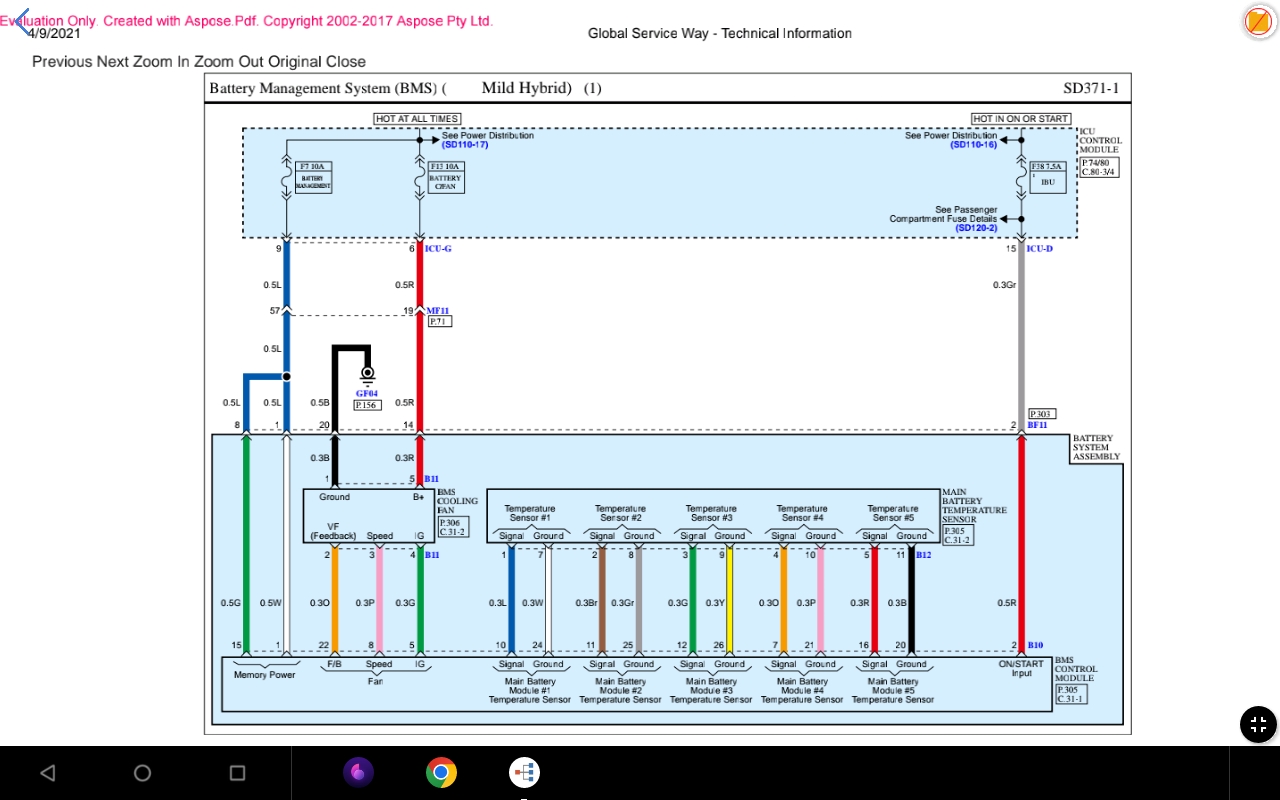1280x800 pixels.
Task: Click the ICU-G connector label
Action: (438, 248)
